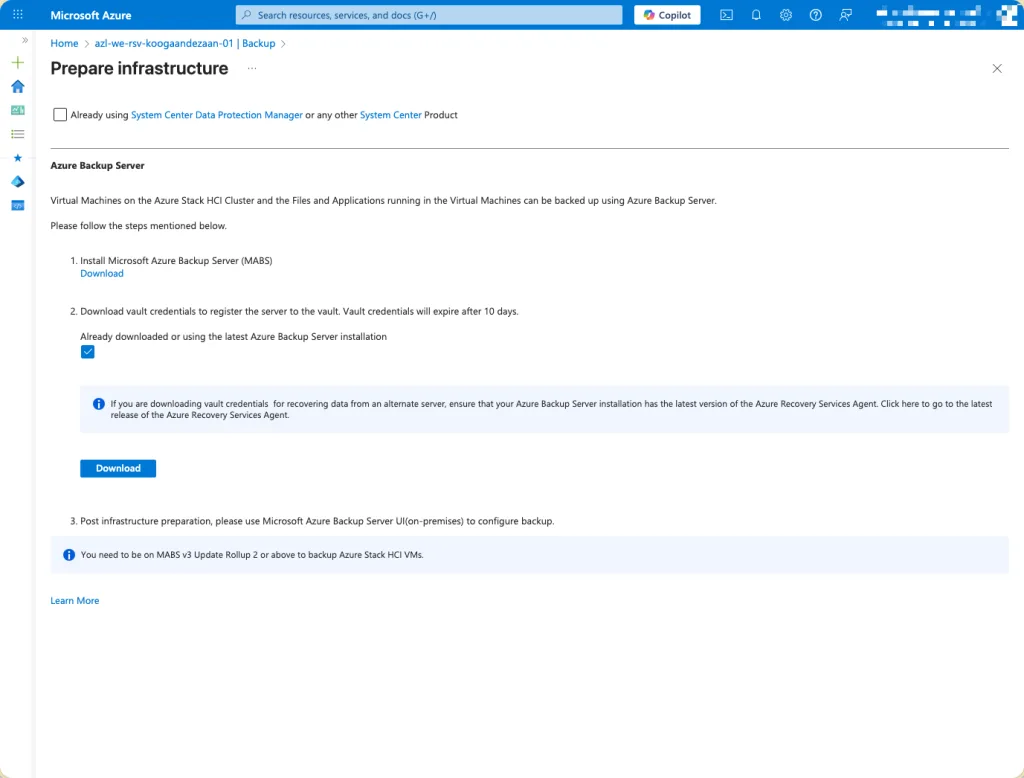The height and width of the screenshot is (778, 1024).
Task: Open the Help question mark menu
Action: (816, 15)
